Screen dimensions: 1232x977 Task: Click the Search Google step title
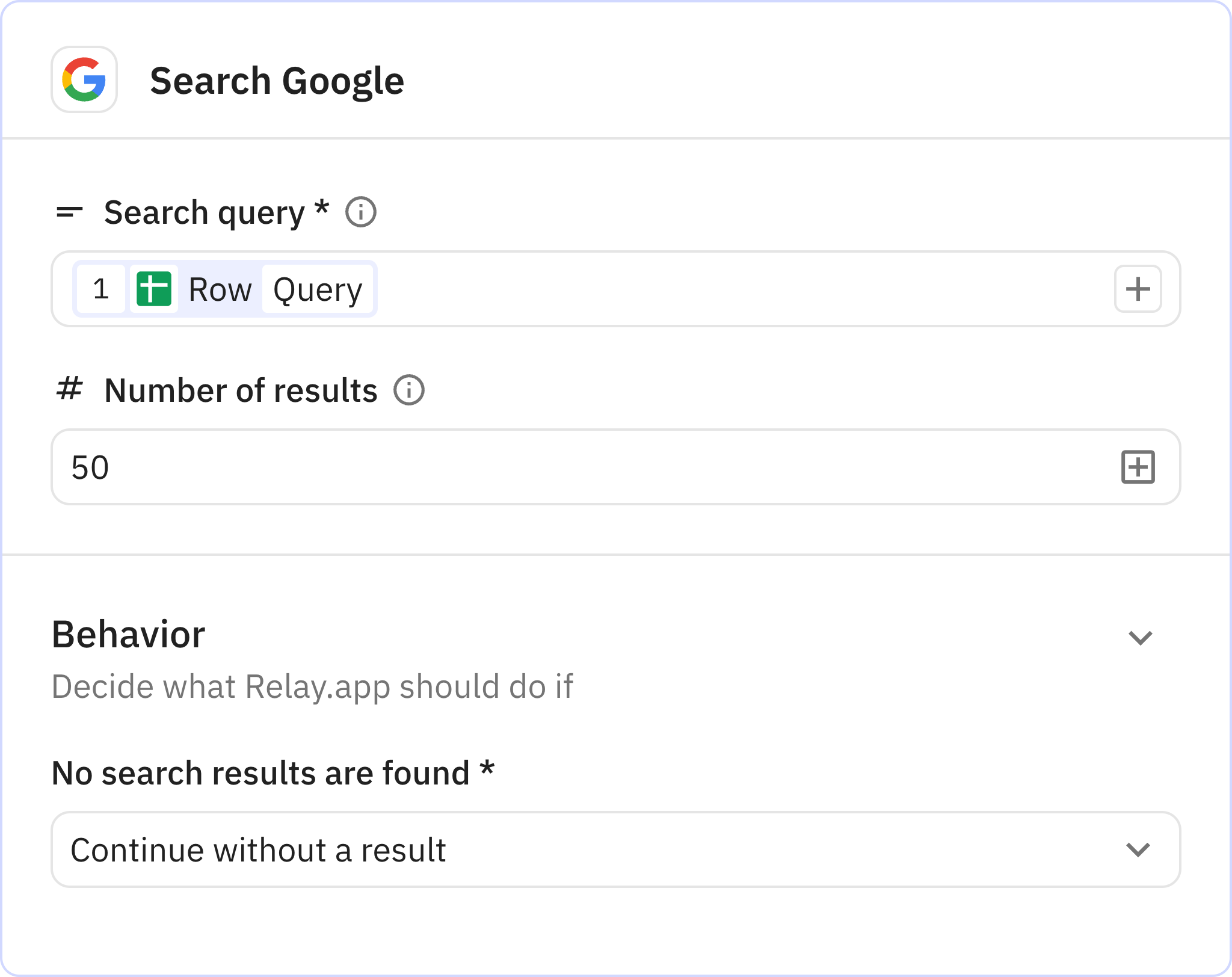[x=277, y=80]
